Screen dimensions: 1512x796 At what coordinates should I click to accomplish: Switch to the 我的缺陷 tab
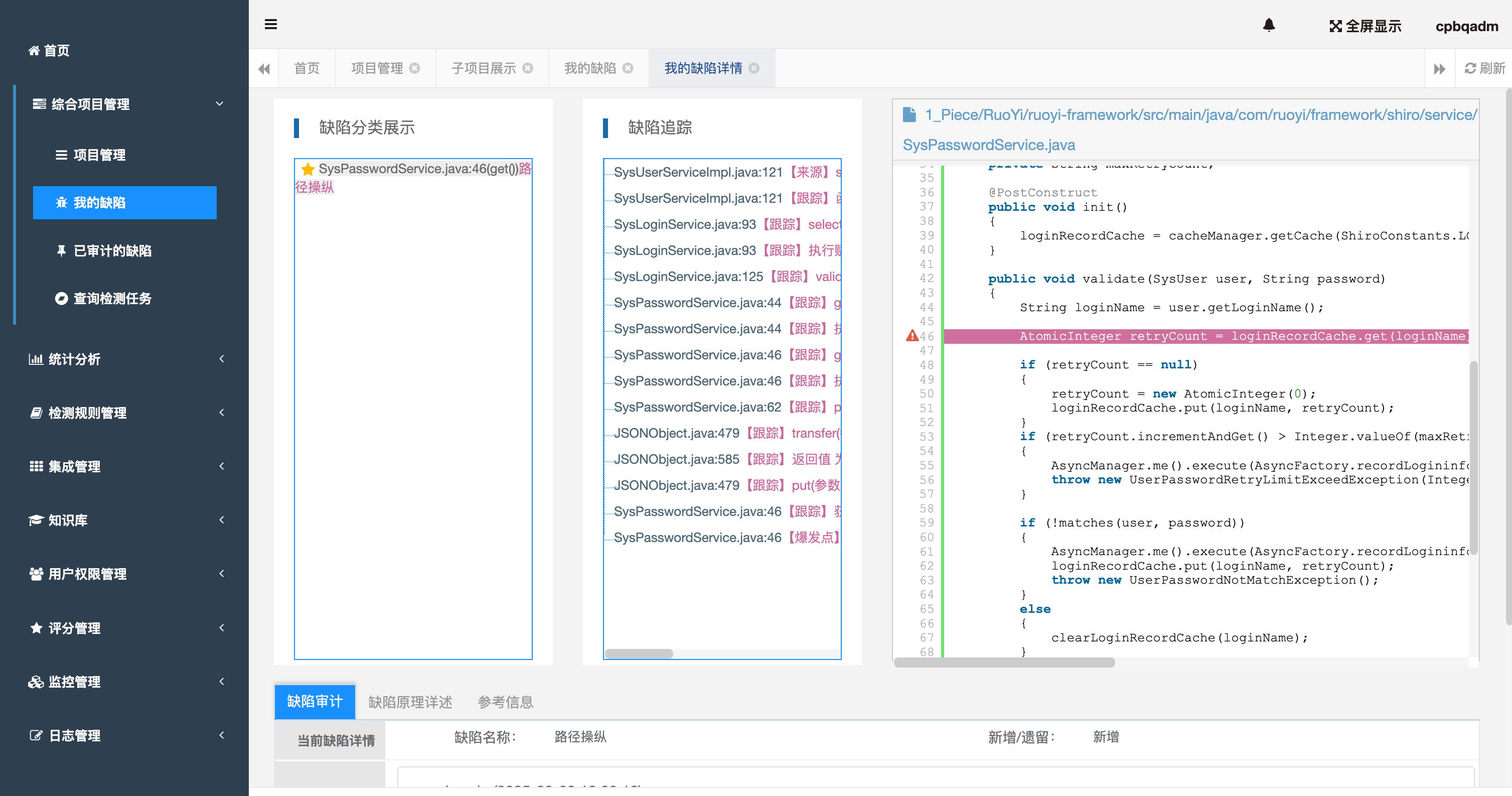tap(590, 68)
